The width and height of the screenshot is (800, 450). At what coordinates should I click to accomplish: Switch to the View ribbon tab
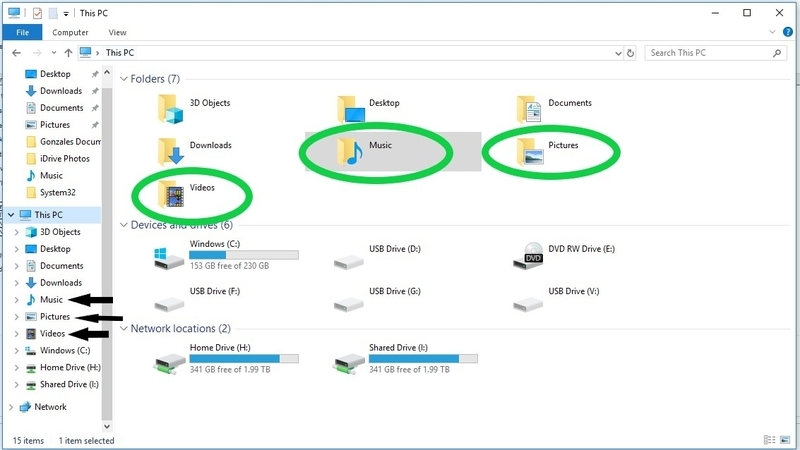click(118, 32)
